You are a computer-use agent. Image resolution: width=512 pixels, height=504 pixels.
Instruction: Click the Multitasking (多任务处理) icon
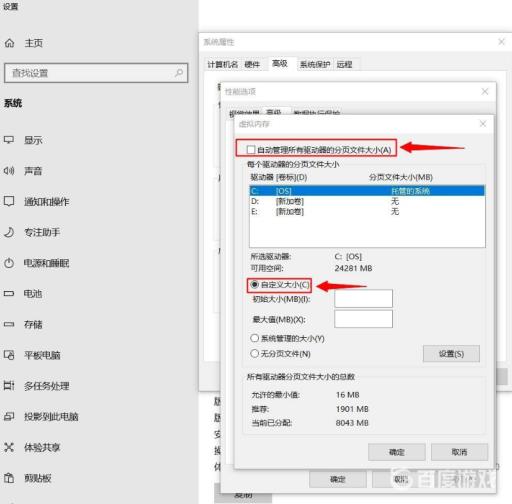coord(9,386)
